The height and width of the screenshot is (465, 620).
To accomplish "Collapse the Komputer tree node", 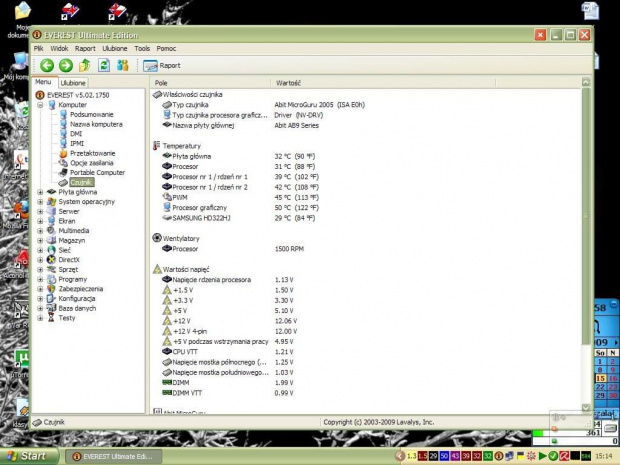I will tap(40, 105).
